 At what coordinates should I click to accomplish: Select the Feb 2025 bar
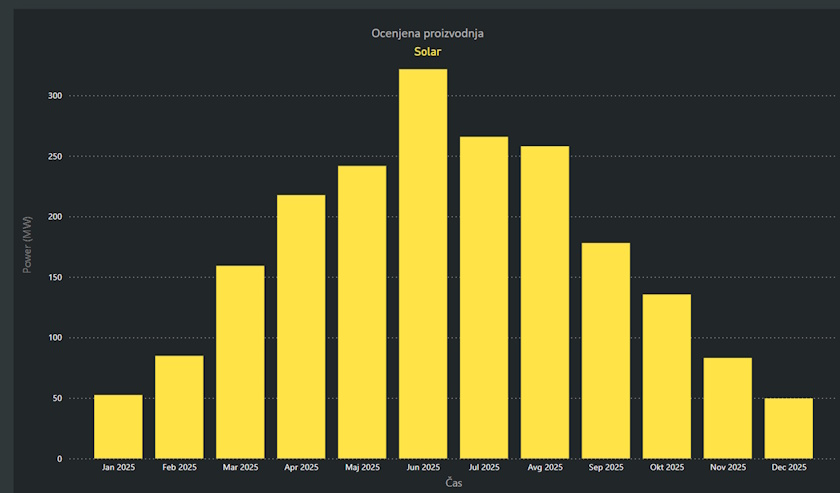[x=179, y=407]
